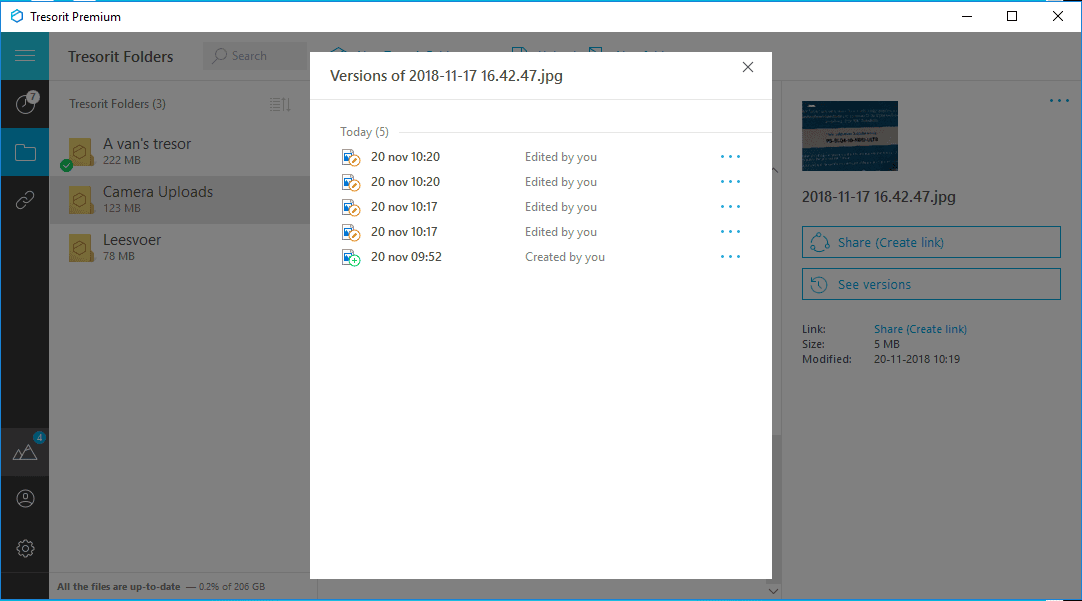
Task: Change list sorting beside Tresorit Folders (3)
Action: coord(280,103)
